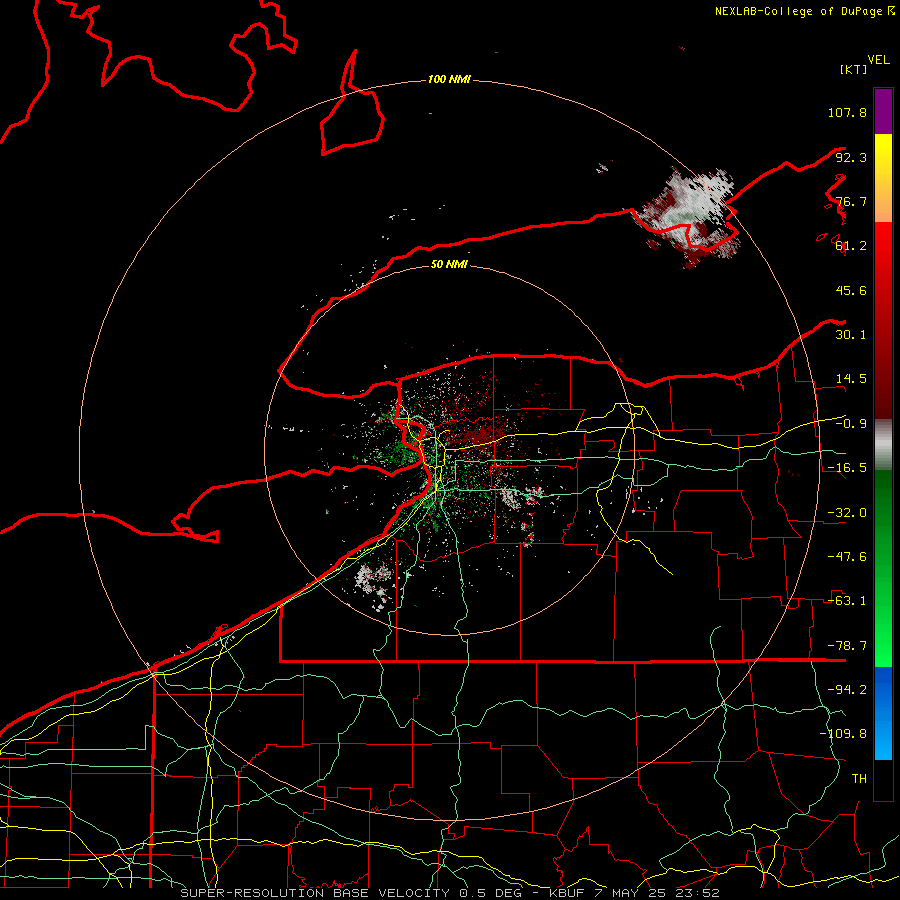
Task: Select the 92.3 legend value
Action: [x=851, y=157]
